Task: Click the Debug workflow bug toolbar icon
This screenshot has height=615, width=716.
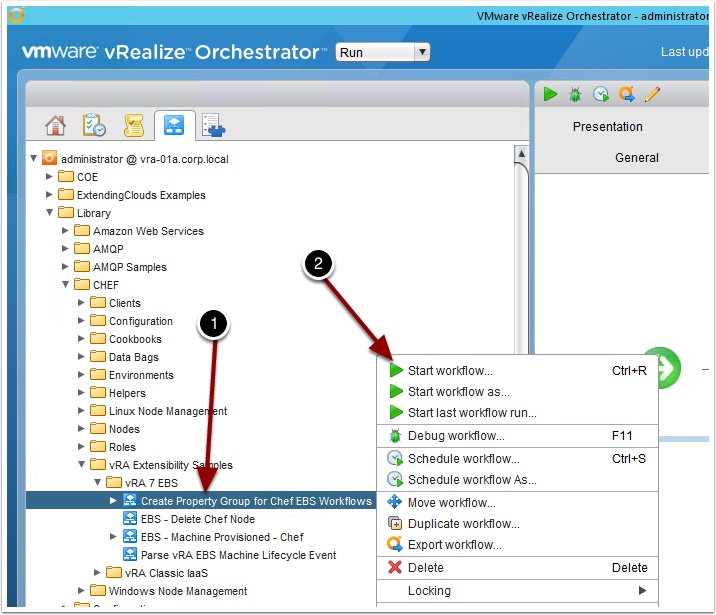Action: click(x=575, y=95)
